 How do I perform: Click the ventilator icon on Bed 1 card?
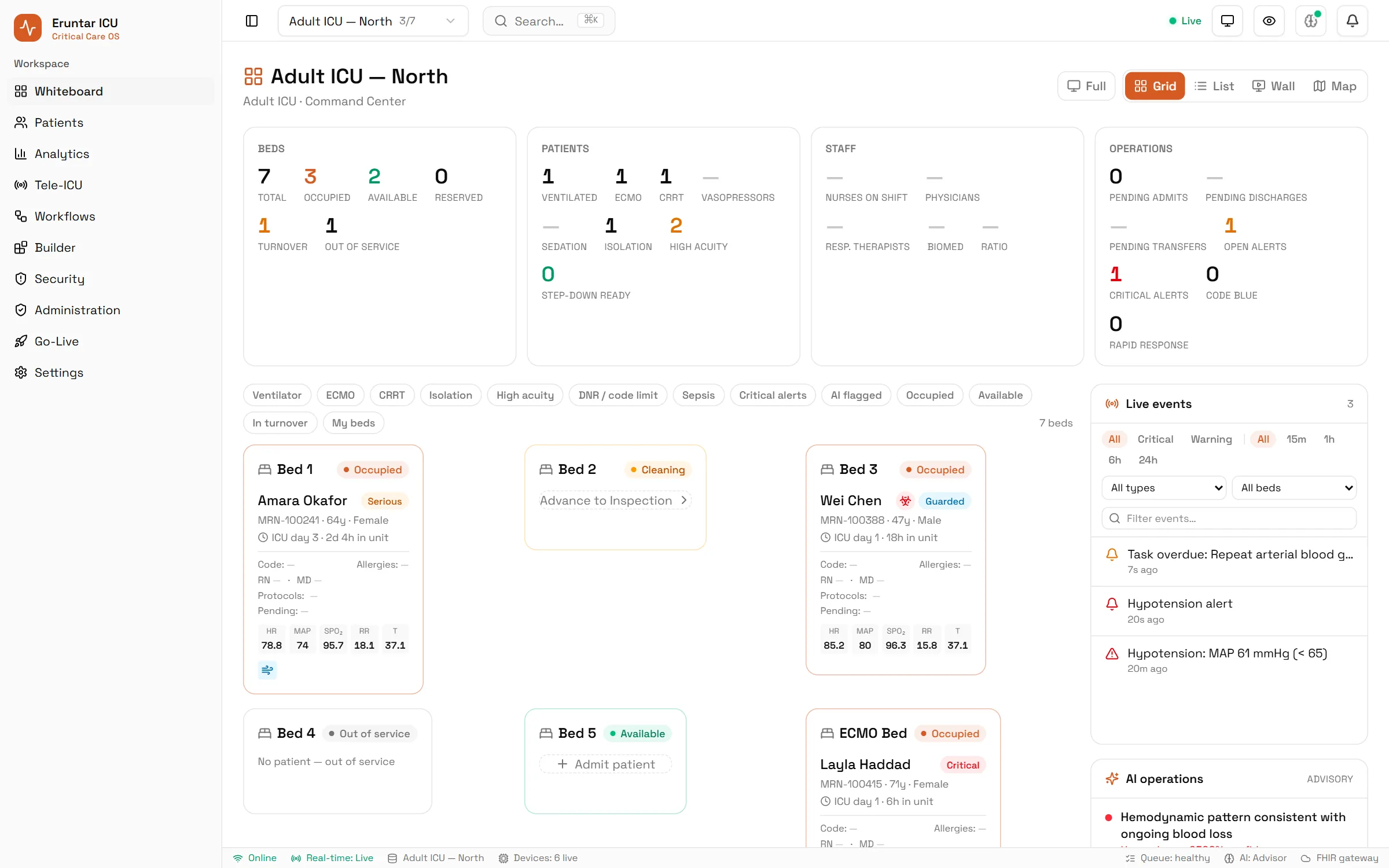(267, 670)
